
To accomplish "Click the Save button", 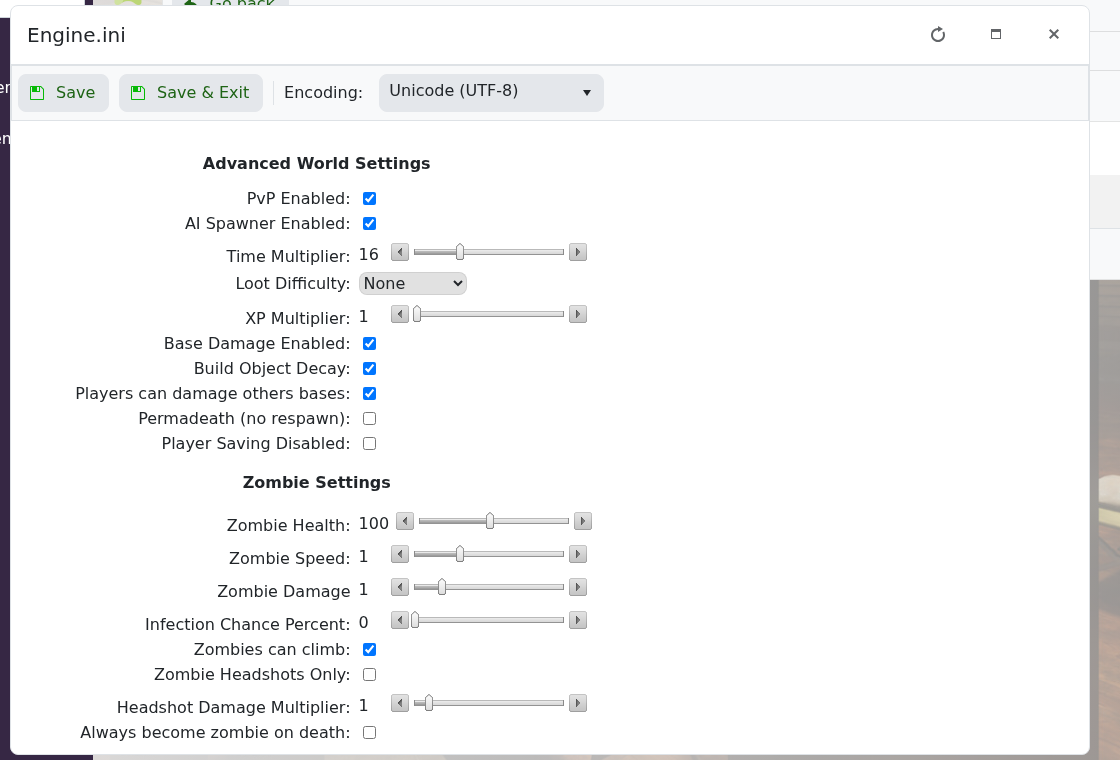I will coord(64,93).
